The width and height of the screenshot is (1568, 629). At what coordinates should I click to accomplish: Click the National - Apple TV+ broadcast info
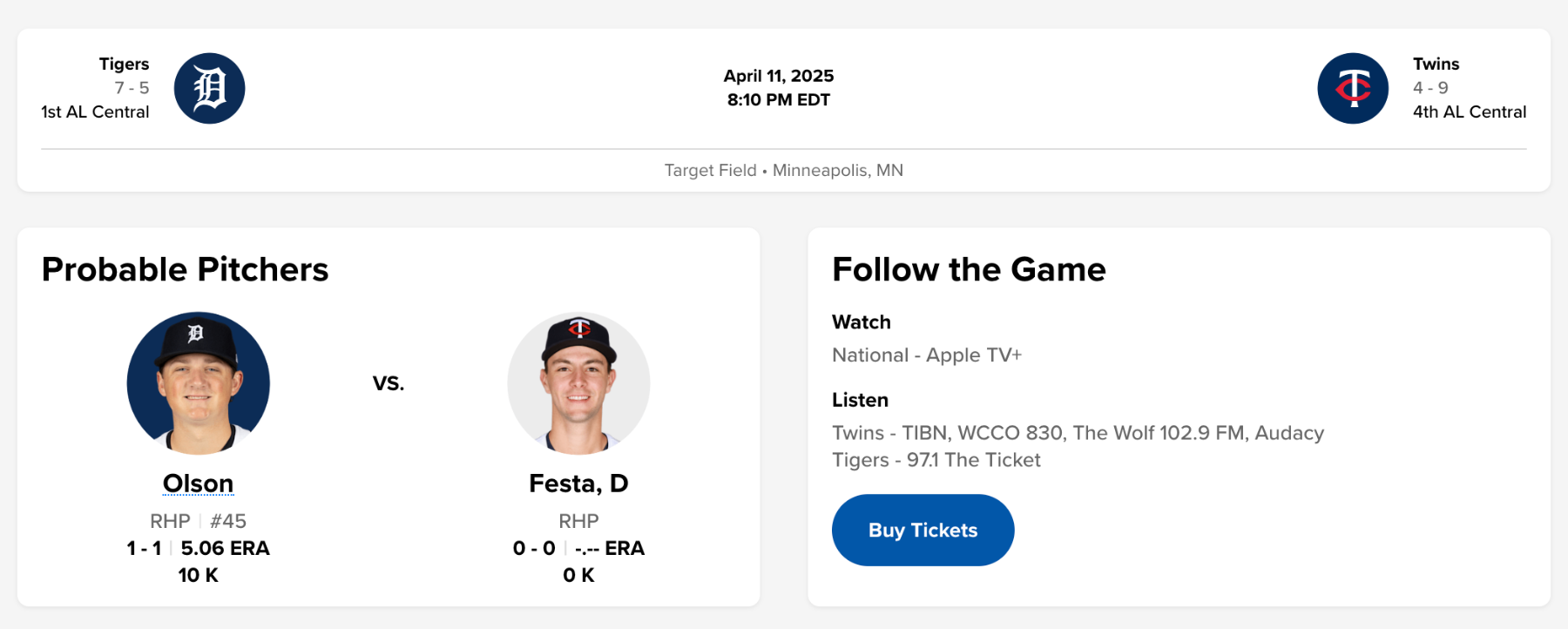927,355
